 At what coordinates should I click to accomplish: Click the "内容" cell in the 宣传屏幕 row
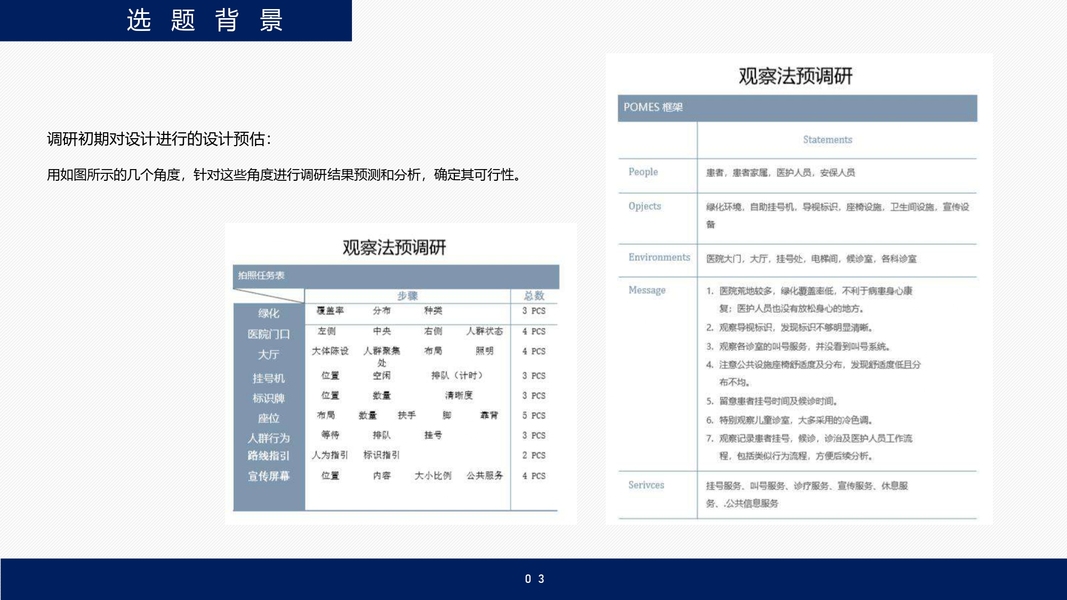point(382,476)
